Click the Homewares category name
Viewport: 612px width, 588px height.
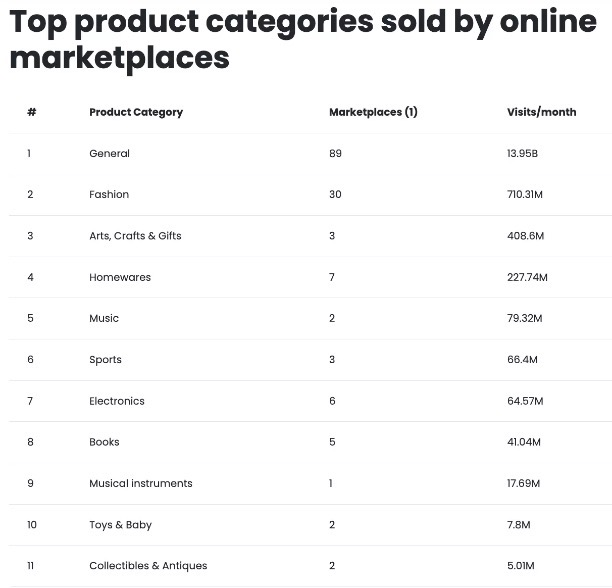(120, 277)
